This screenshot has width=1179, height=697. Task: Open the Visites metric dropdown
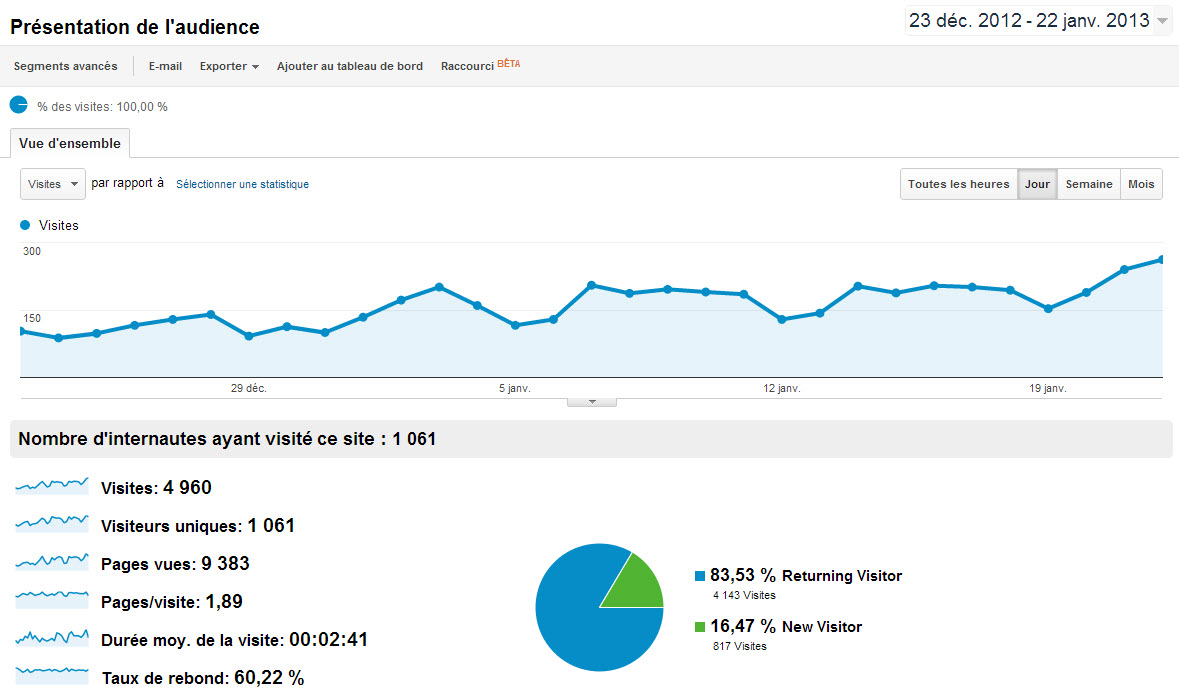point(53,184)
